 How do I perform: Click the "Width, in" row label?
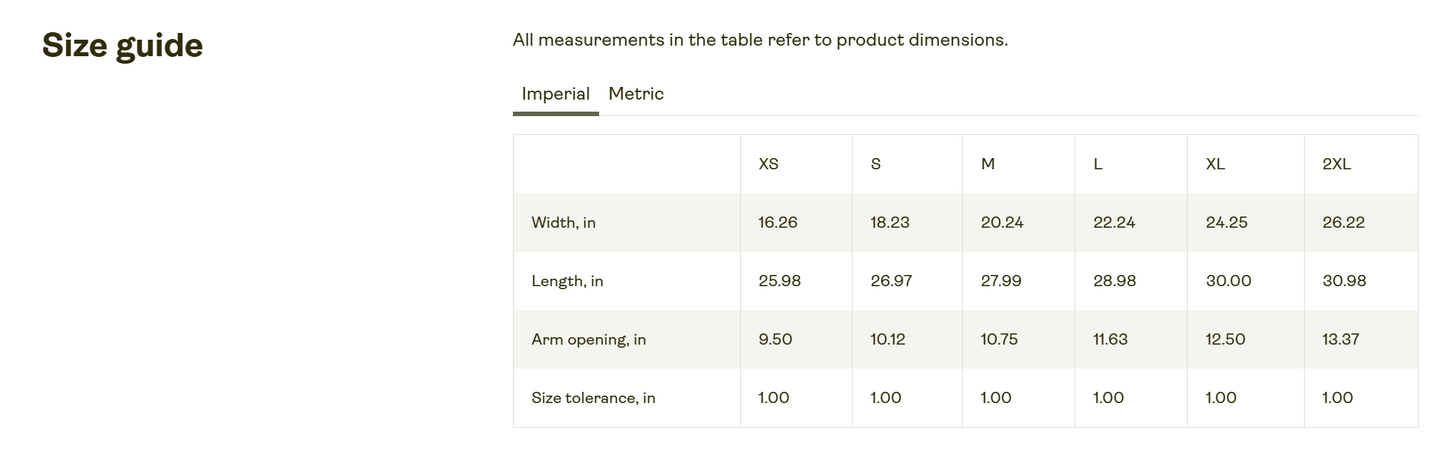(563, 223)
